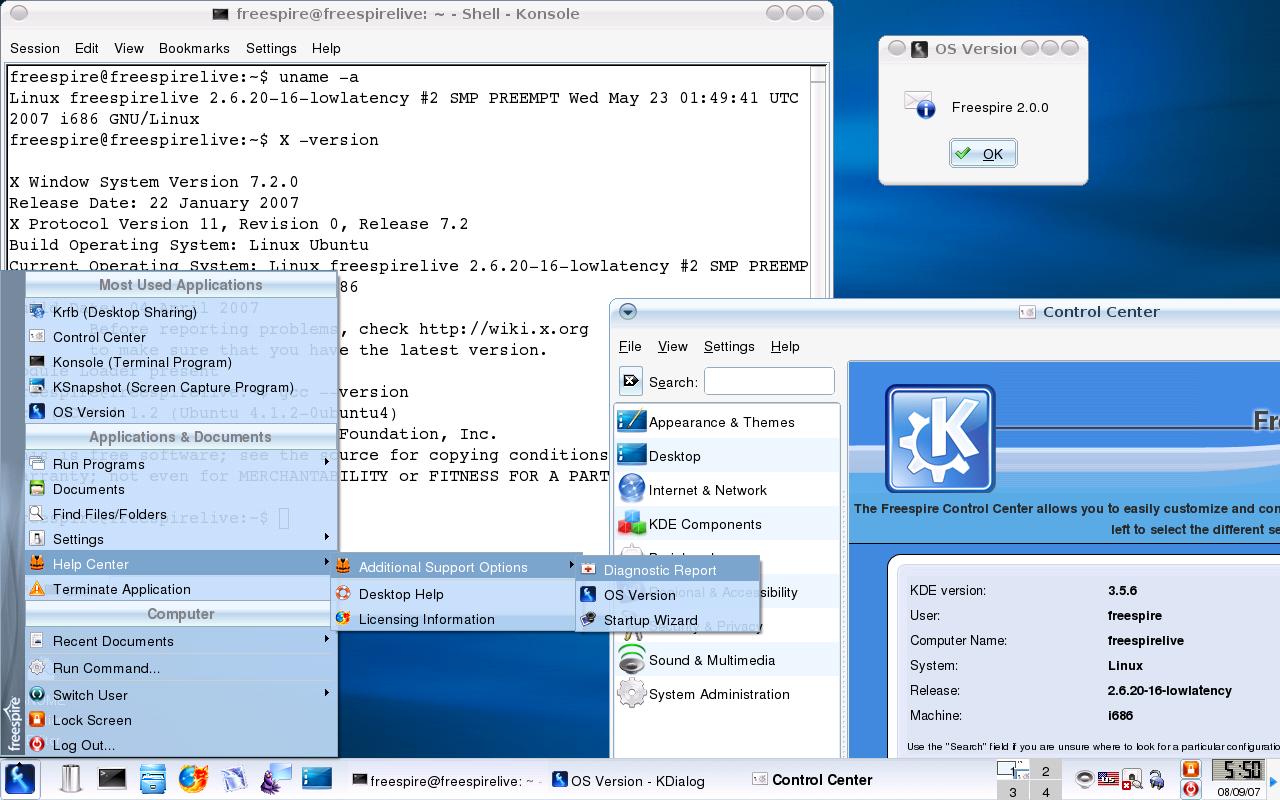
Task: Open the Bookmarks menu in Konsole
Action: (x=194, y=48)
